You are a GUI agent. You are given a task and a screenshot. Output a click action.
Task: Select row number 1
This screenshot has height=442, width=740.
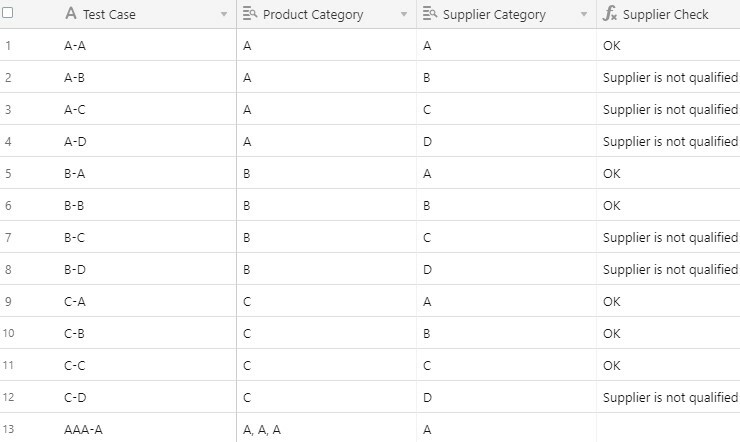point(8,46)
